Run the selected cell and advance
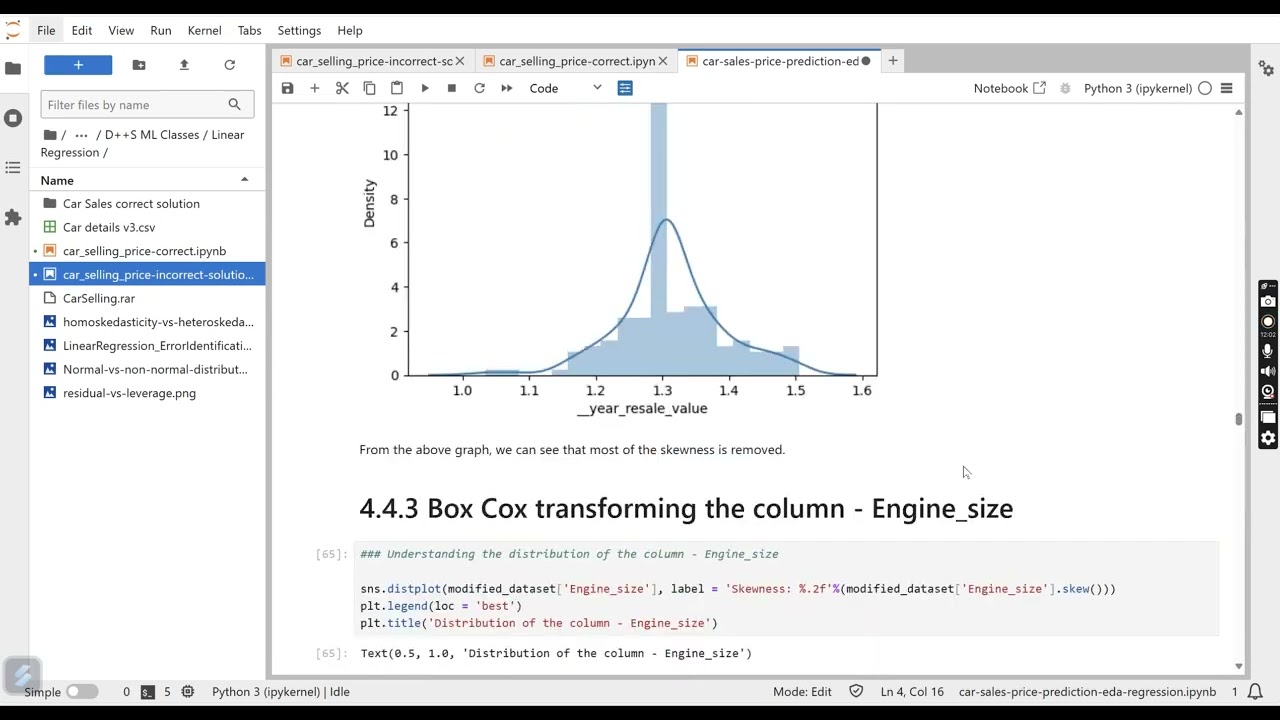The image size is (1280, 720). 425,88
